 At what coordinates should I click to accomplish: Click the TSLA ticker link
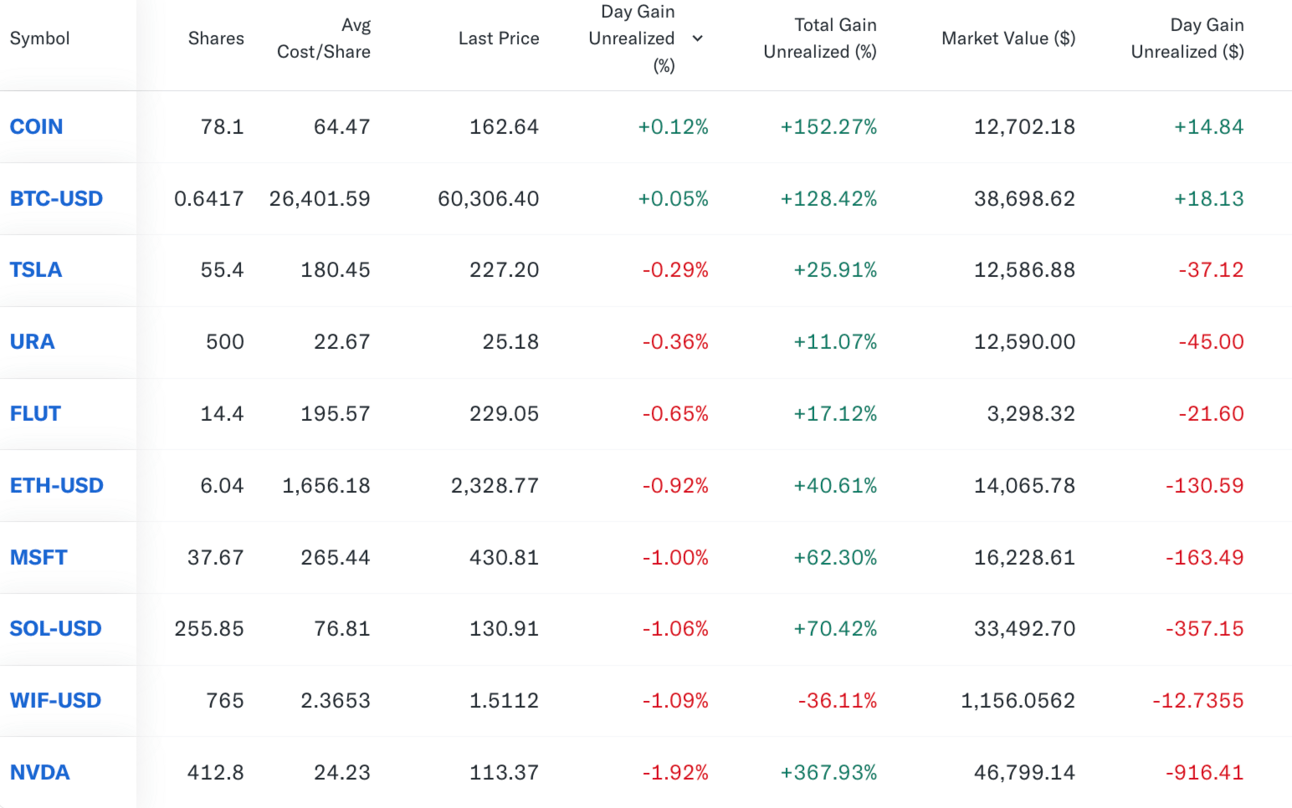[36, 270]
